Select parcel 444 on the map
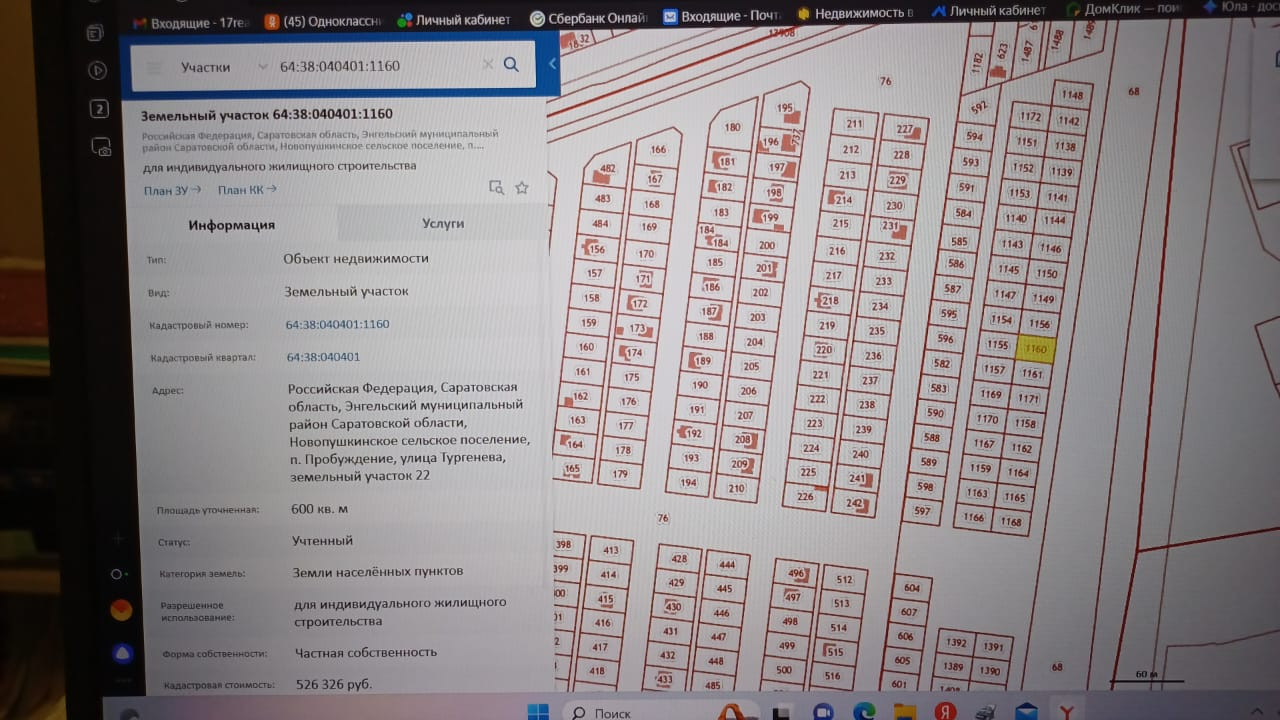The width and height of the screenshot is (1280, 720). point(727,565)
